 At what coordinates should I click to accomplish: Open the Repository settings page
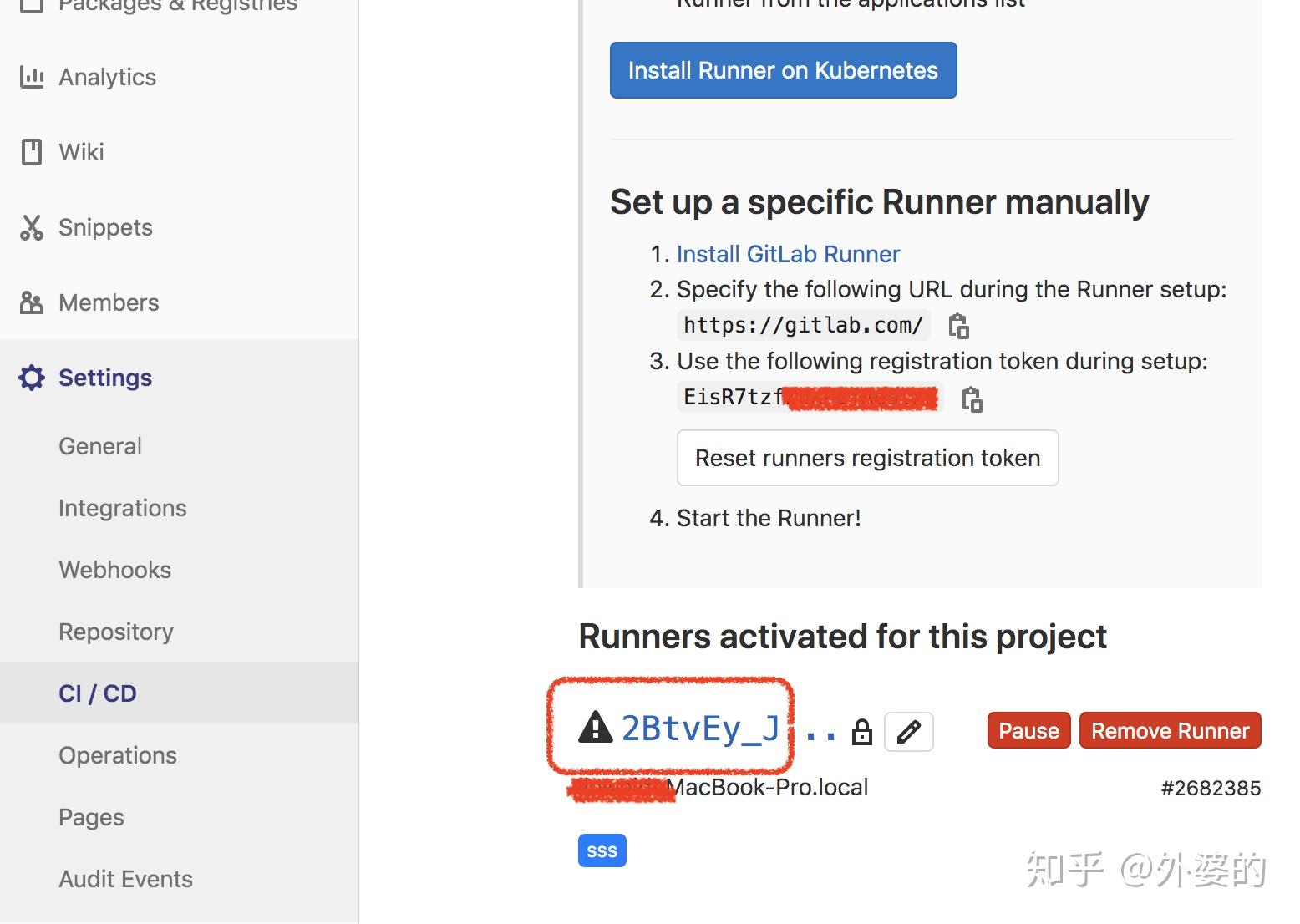pyautogui.click(x=116, y=632)
